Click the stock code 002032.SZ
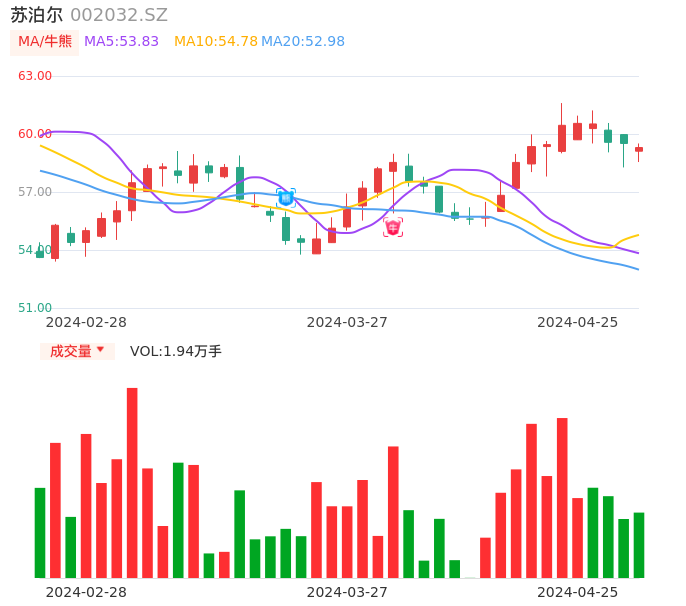Screen dimensions: 686x606 coord(119,15)
